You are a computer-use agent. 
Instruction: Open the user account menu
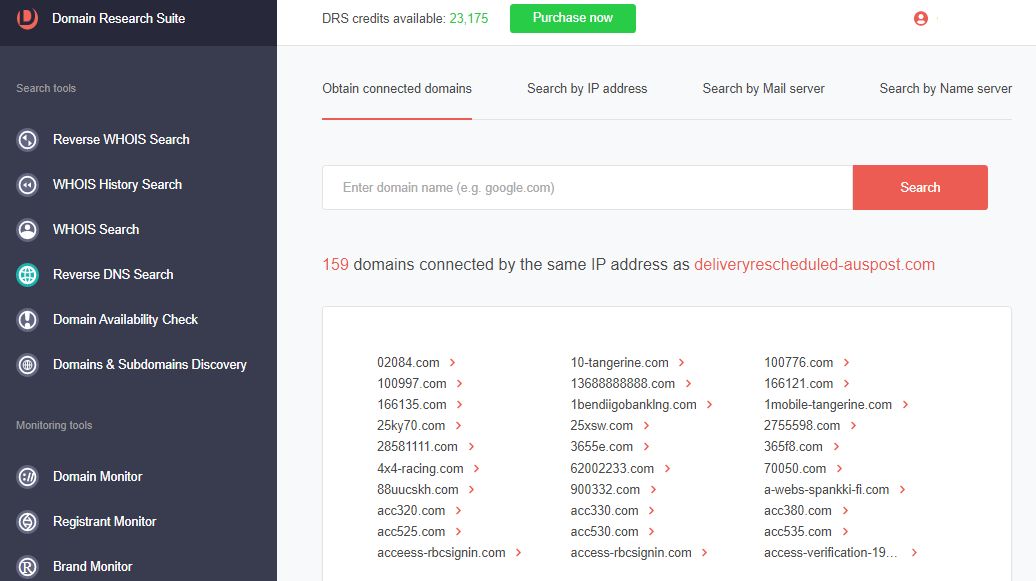[x=920, y=18]
